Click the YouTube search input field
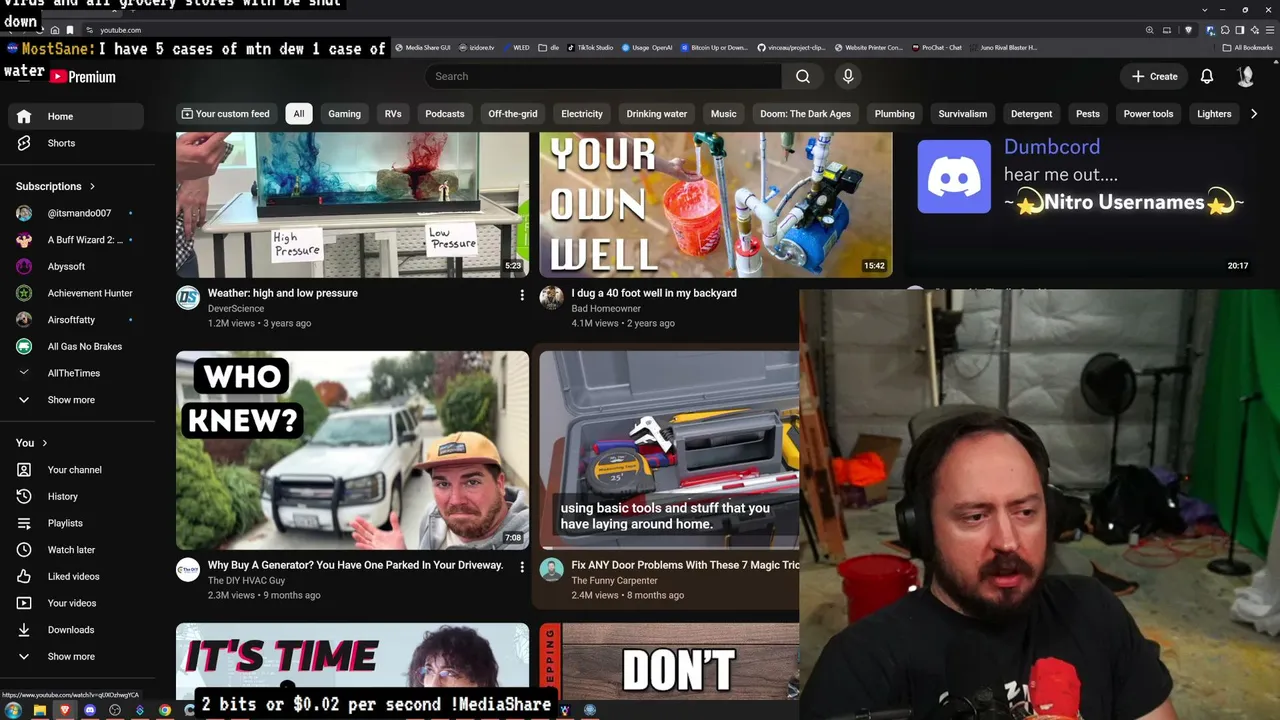The width and height of the screenshot is (1280, 720). (603, 76)
